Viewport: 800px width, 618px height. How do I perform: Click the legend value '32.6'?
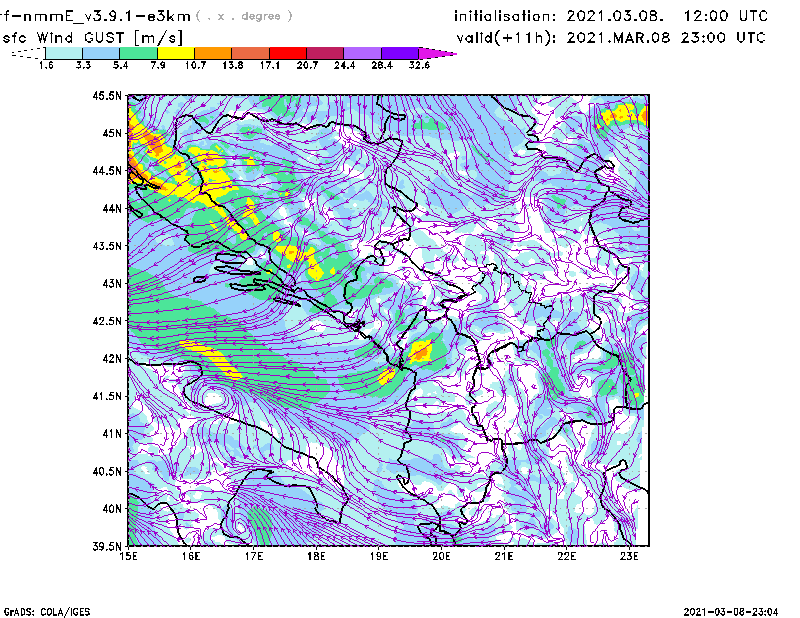point(419,65)
